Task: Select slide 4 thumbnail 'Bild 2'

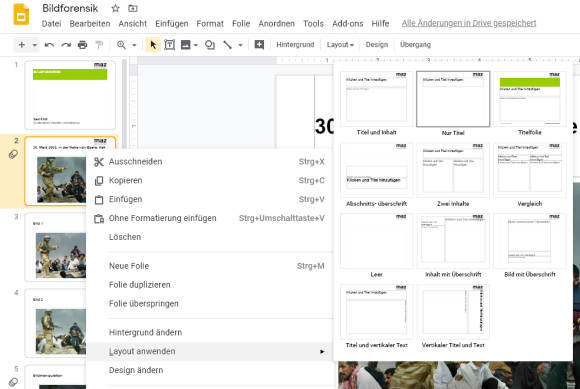Action: [x=55, y=323]
